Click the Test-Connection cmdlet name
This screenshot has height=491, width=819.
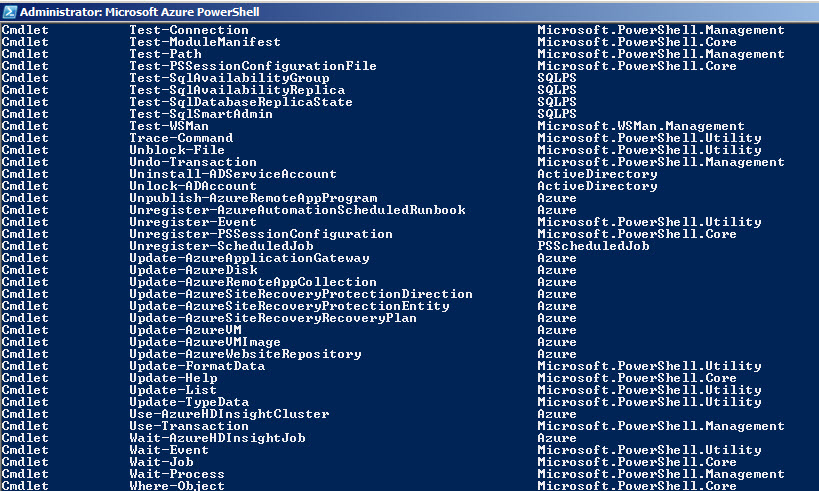pyautogui.click(x=188, y=30)
